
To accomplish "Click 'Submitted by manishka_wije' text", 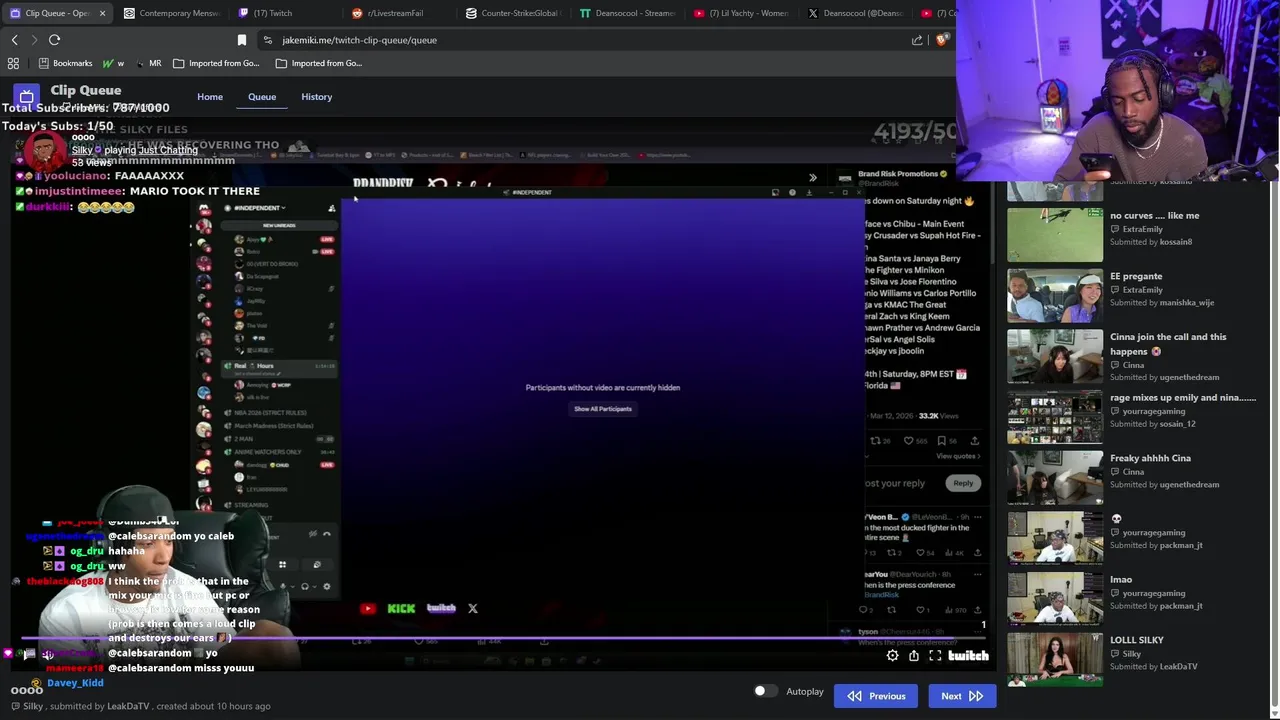I will coord(1162,303).
